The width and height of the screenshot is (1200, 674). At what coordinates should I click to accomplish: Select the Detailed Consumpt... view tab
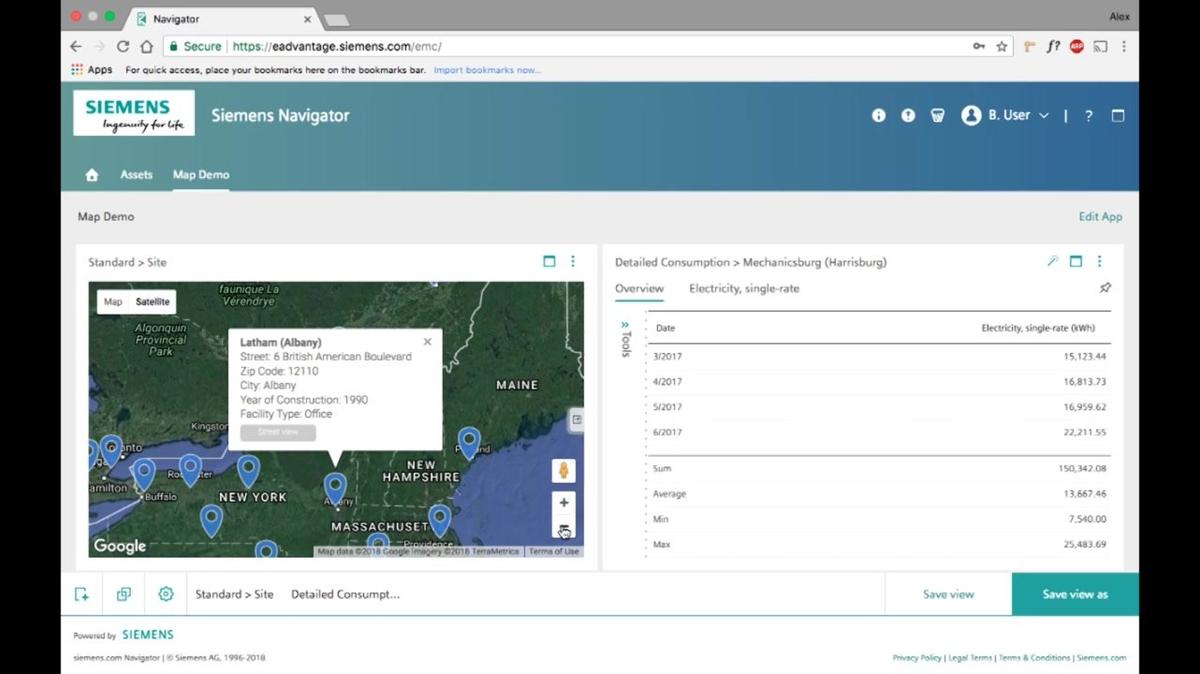click(345, 594)
